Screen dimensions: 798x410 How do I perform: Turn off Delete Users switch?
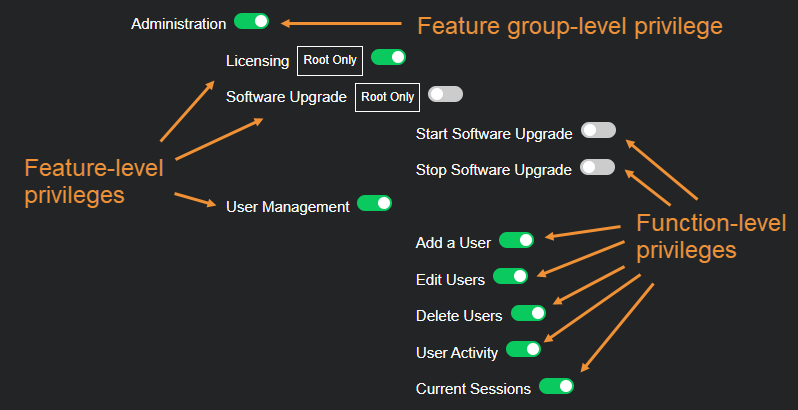(x=528, y=313)
